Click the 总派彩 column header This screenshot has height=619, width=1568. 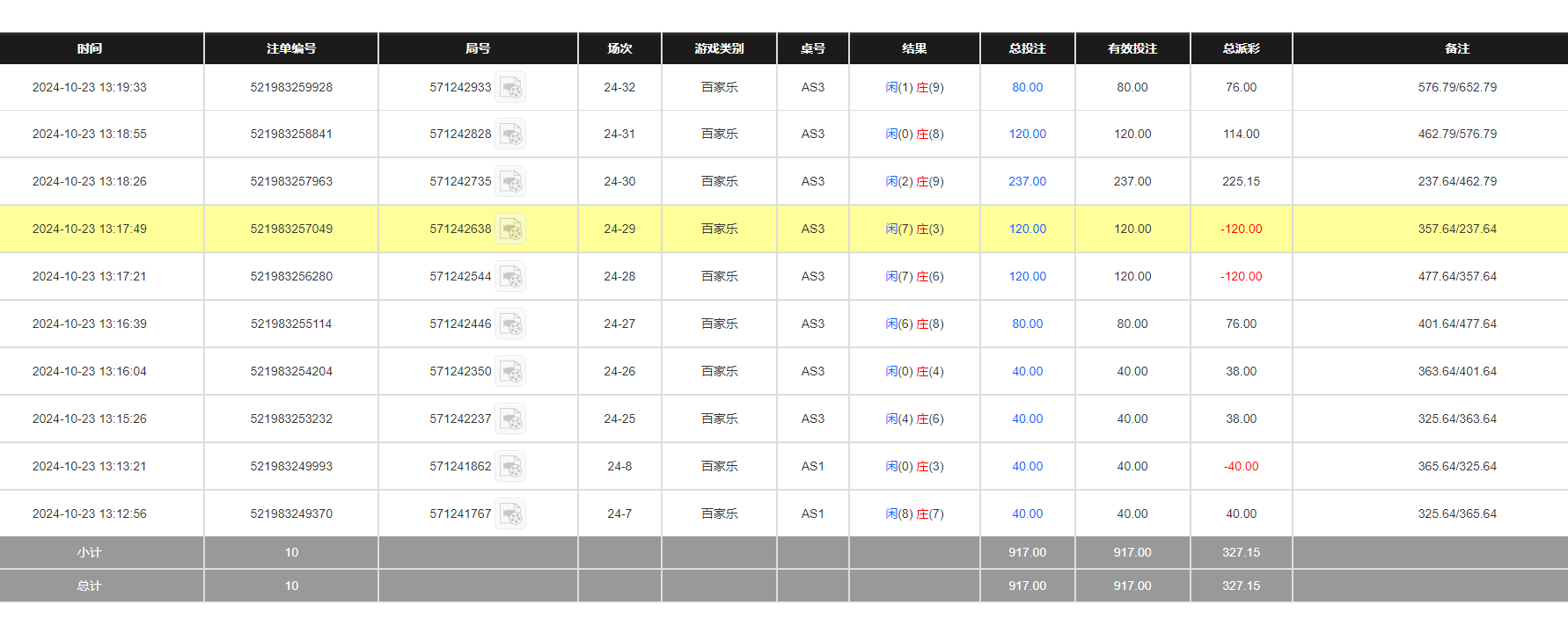coord(1241,49)
